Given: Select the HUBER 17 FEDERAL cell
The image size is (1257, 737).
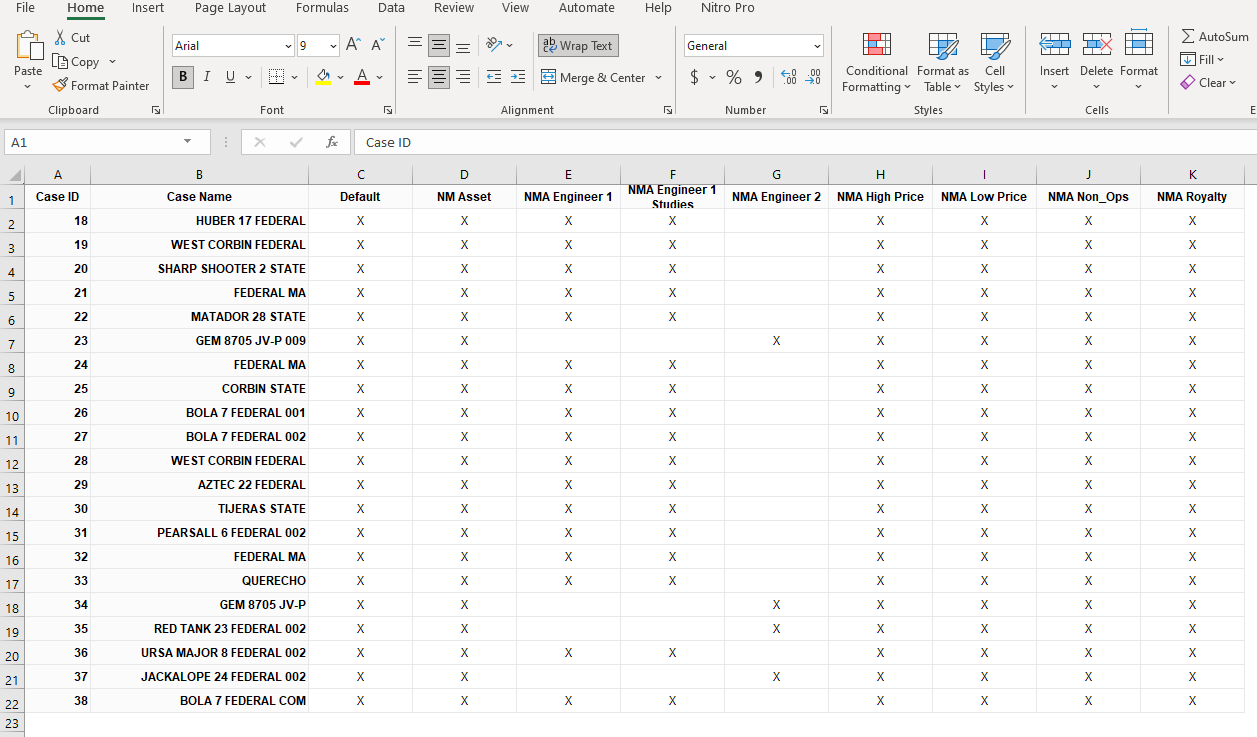Looking at the screenshot, I should point(200,221).
